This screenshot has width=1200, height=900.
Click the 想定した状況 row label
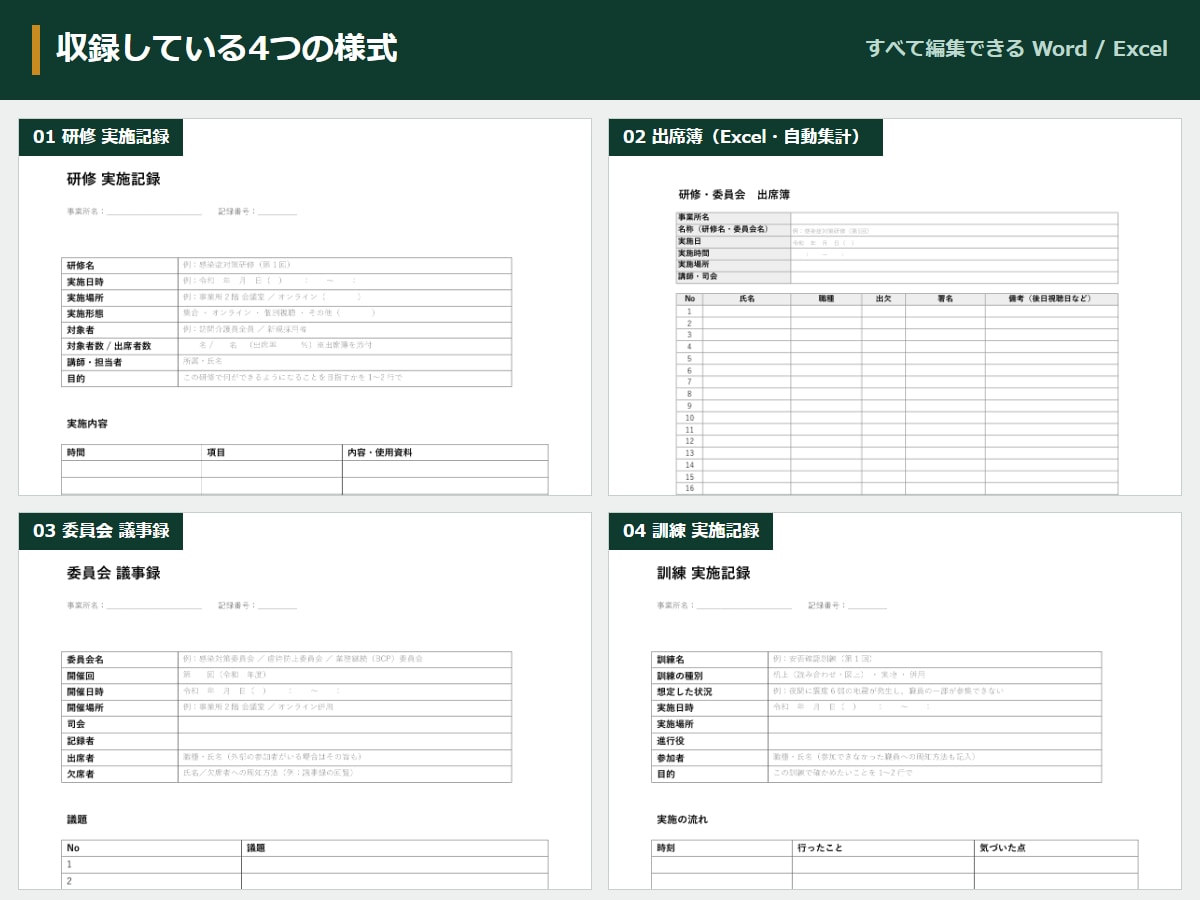coord(685,692)
